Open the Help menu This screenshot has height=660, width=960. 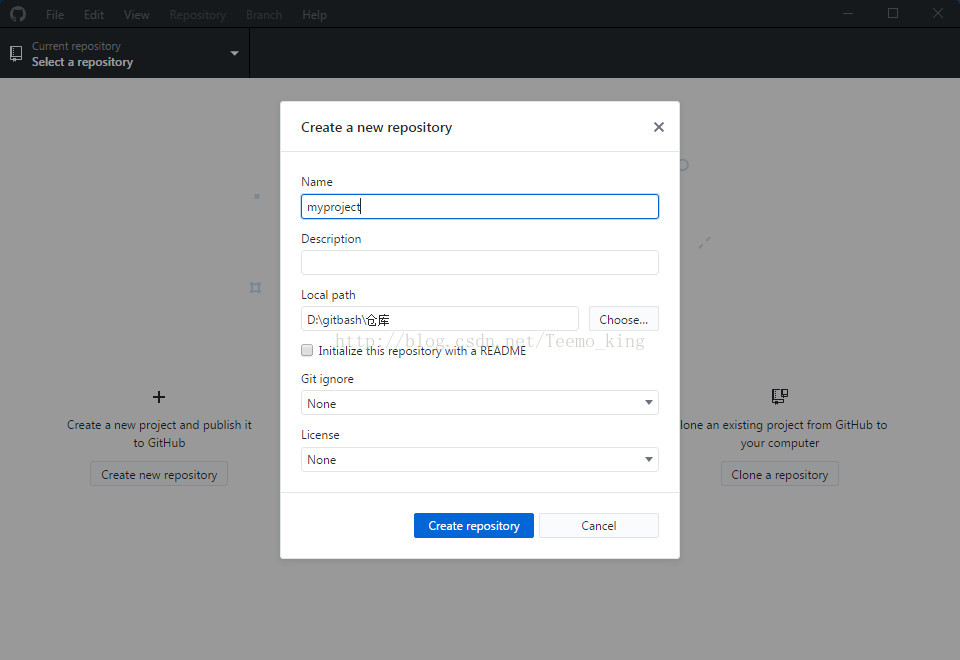(314, 15)
